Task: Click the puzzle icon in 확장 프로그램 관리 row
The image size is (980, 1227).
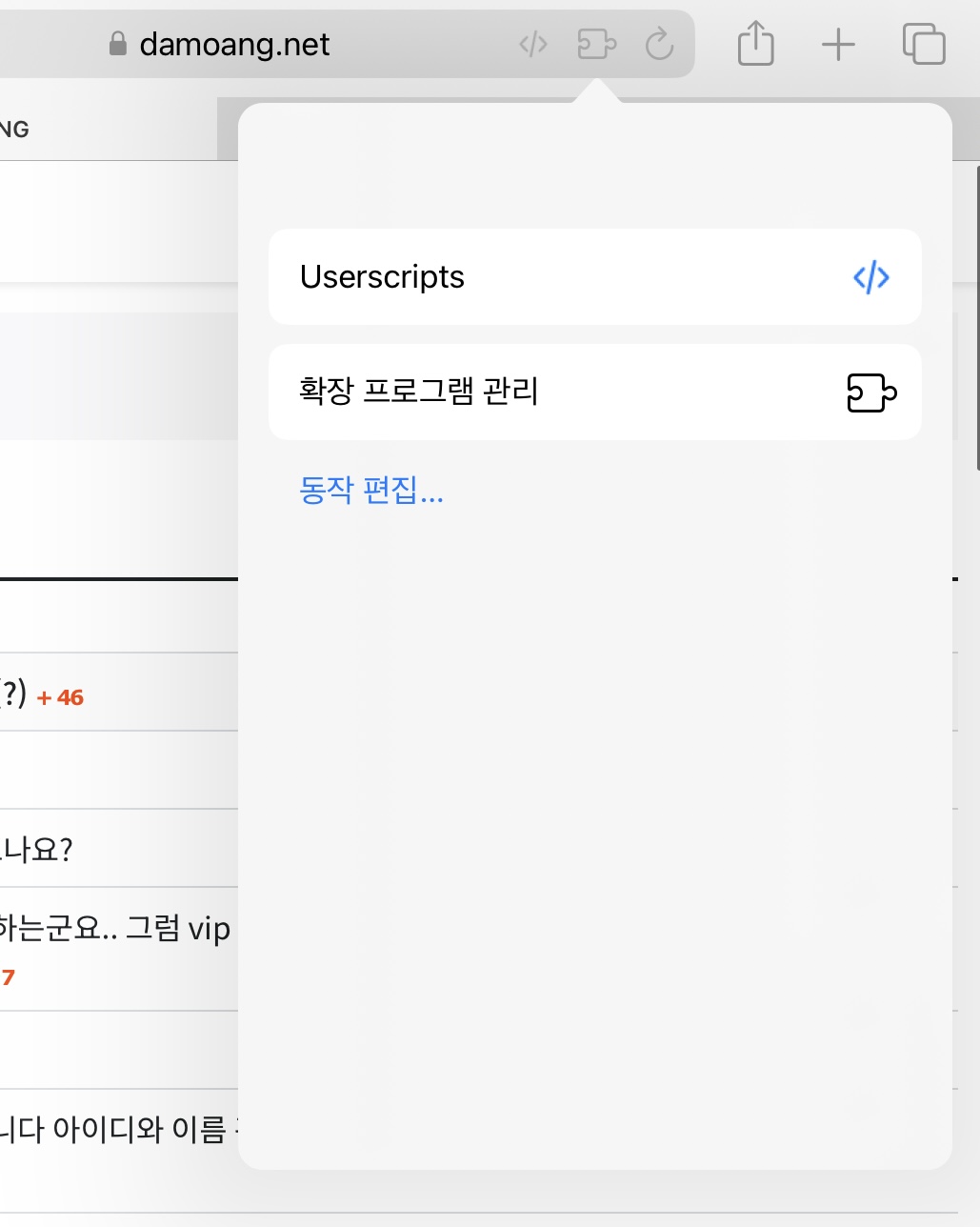Action: pyautogui.click(x=871, y=392)
